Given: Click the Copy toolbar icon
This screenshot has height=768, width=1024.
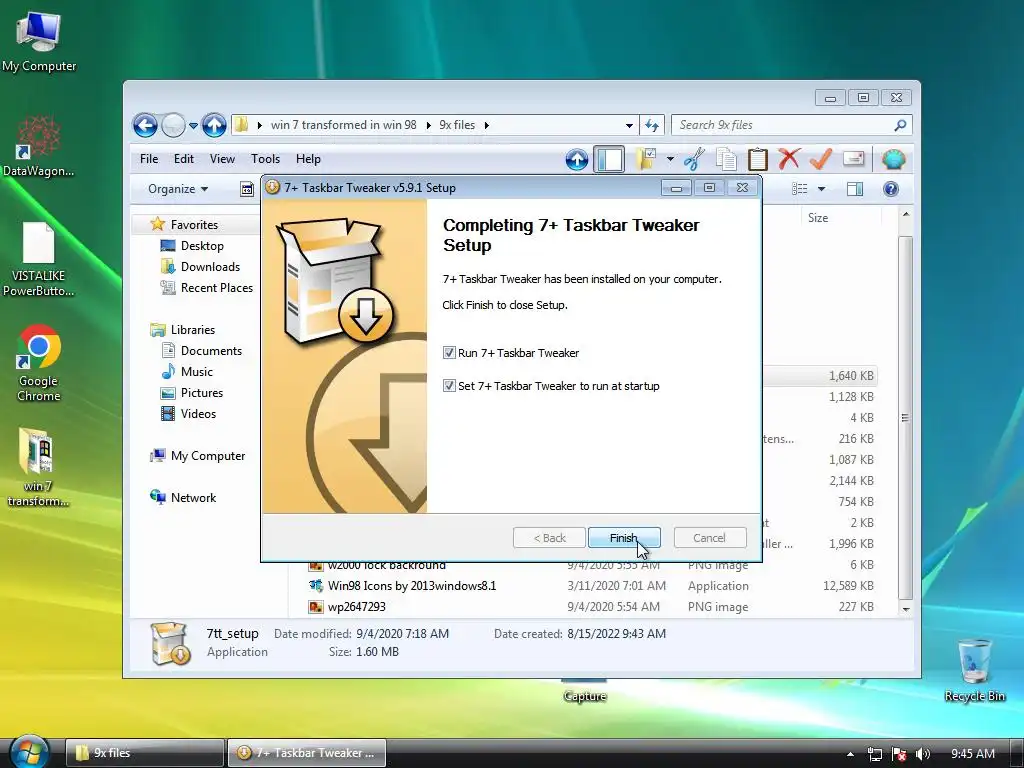Looking at the screenshot, I should click(726, 159).
